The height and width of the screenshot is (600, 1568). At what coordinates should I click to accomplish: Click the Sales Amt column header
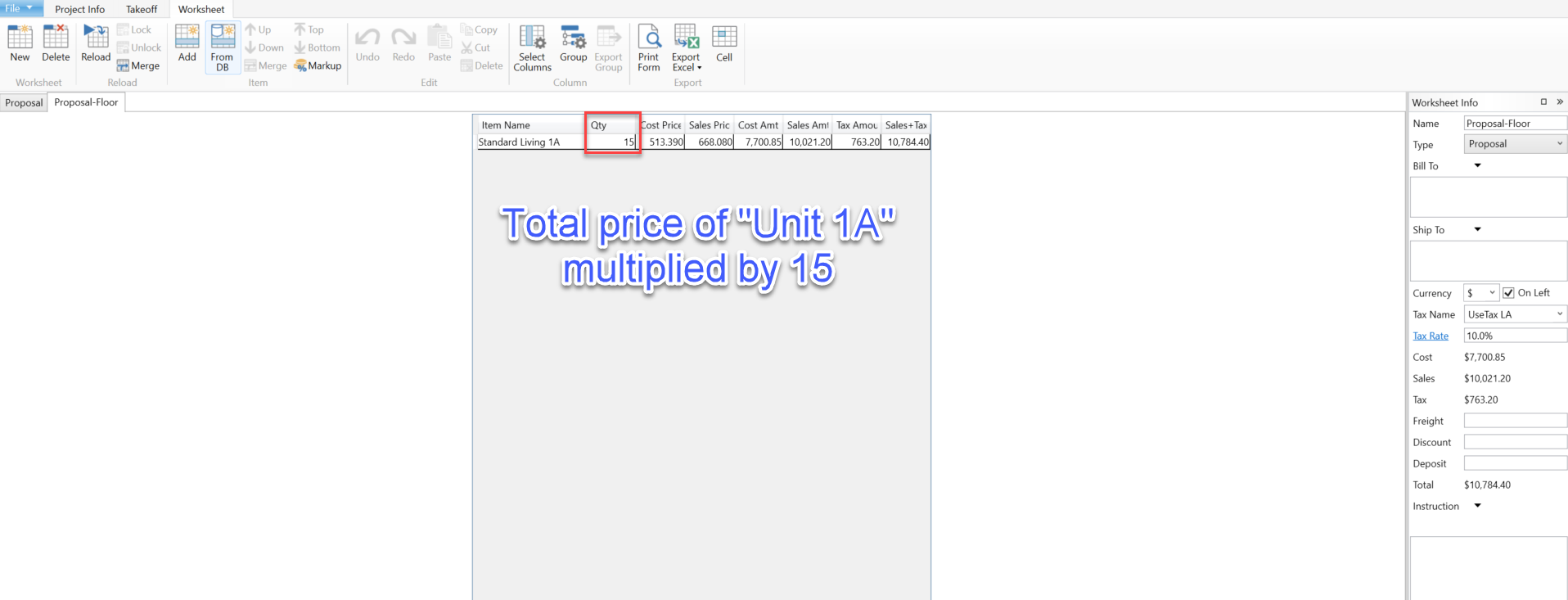coord(808,125)
